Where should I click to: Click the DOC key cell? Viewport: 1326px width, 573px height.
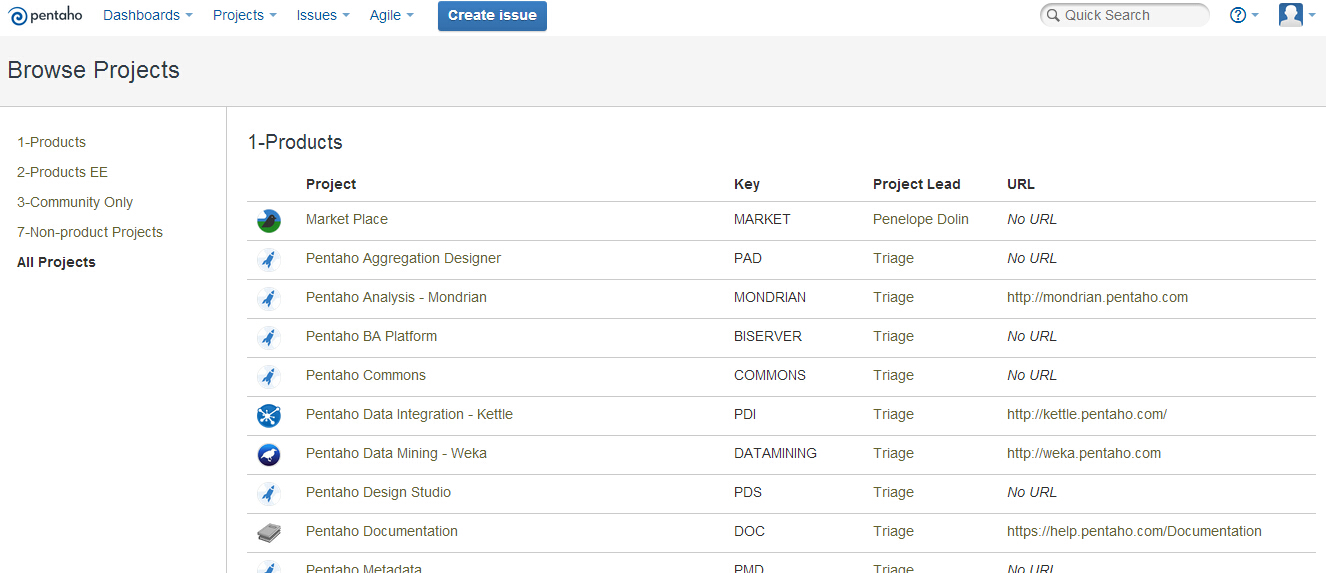point(749,531)
